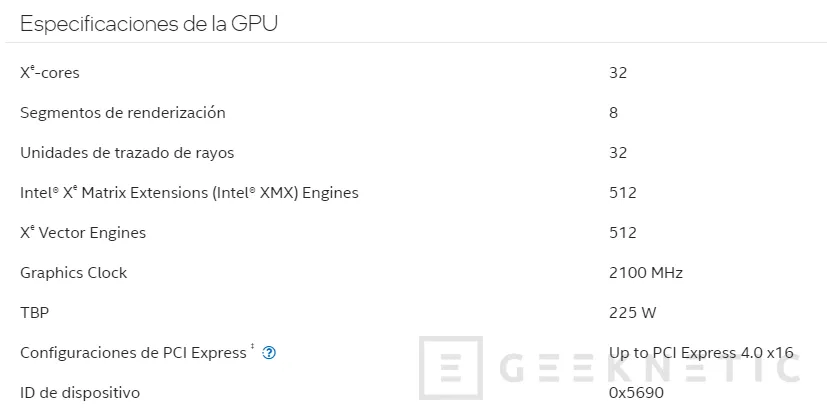Click the PCI Express help question-mark icon

tap(269, 353)
